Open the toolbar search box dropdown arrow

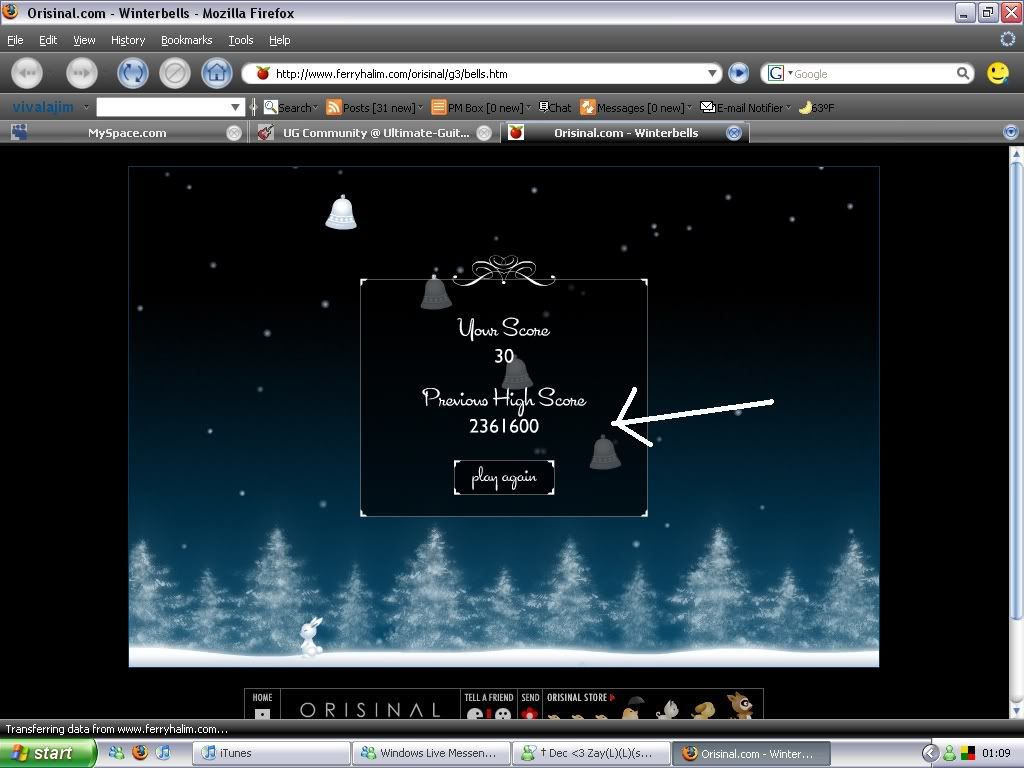[x=235, y=107]
